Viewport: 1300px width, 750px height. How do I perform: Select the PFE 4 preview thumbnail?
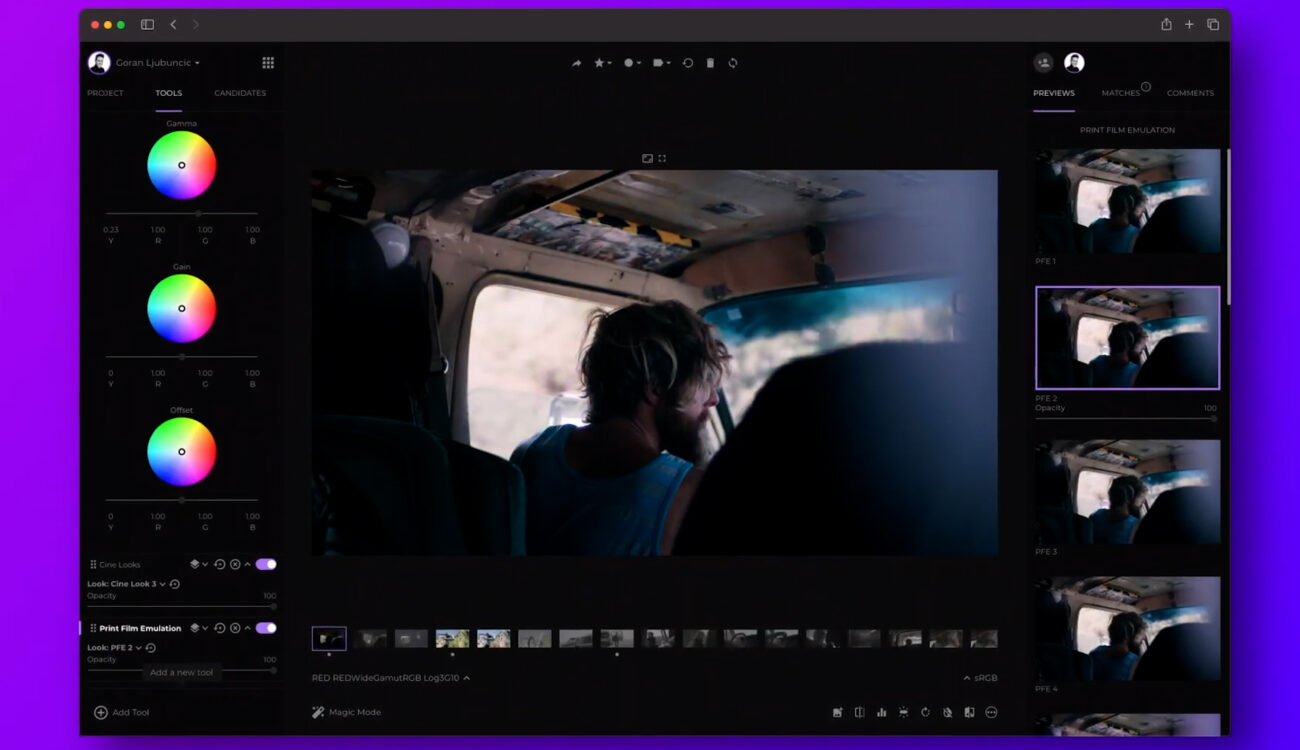(x=1127, y=629)
